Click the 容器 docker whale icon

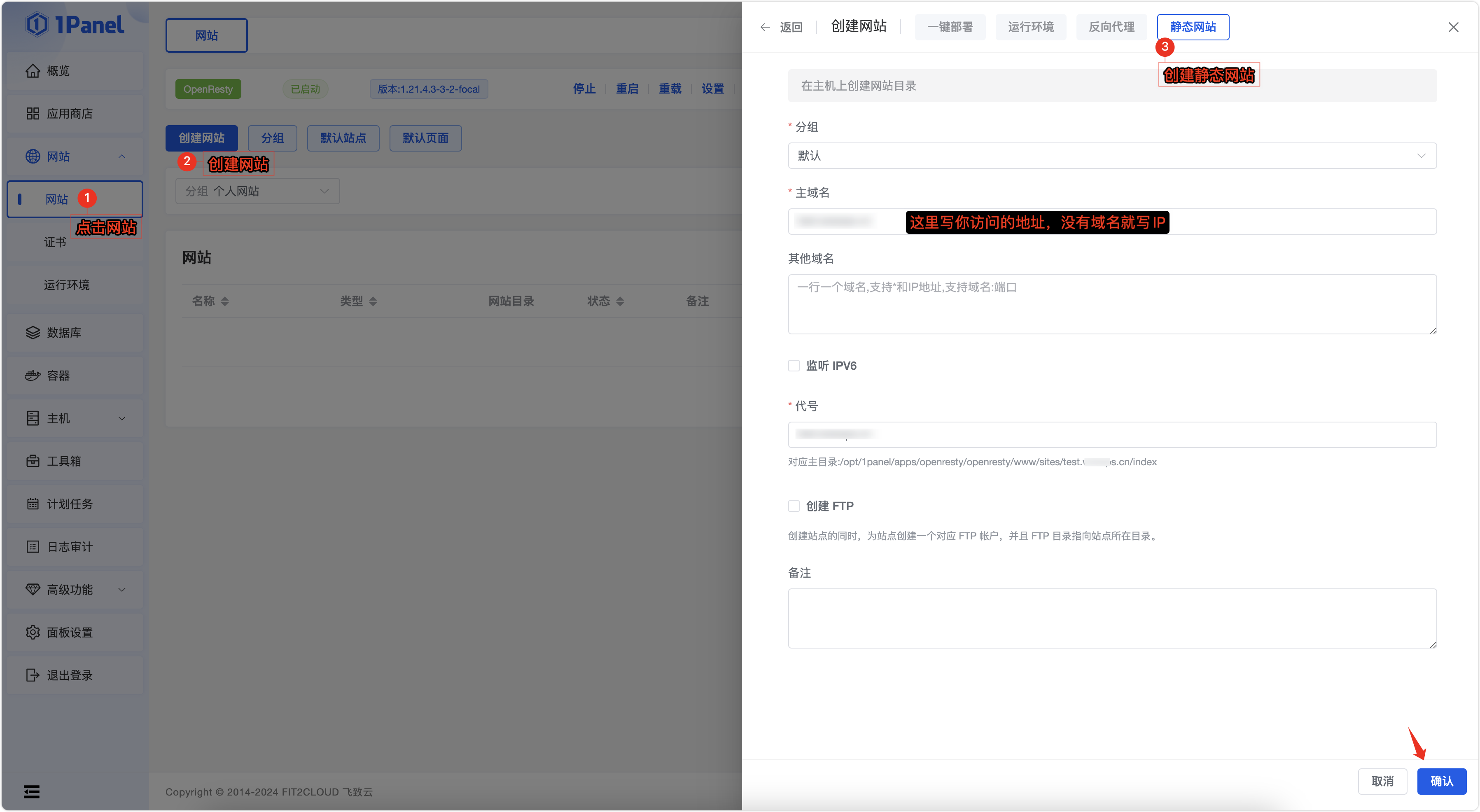(x=33, y=376)
